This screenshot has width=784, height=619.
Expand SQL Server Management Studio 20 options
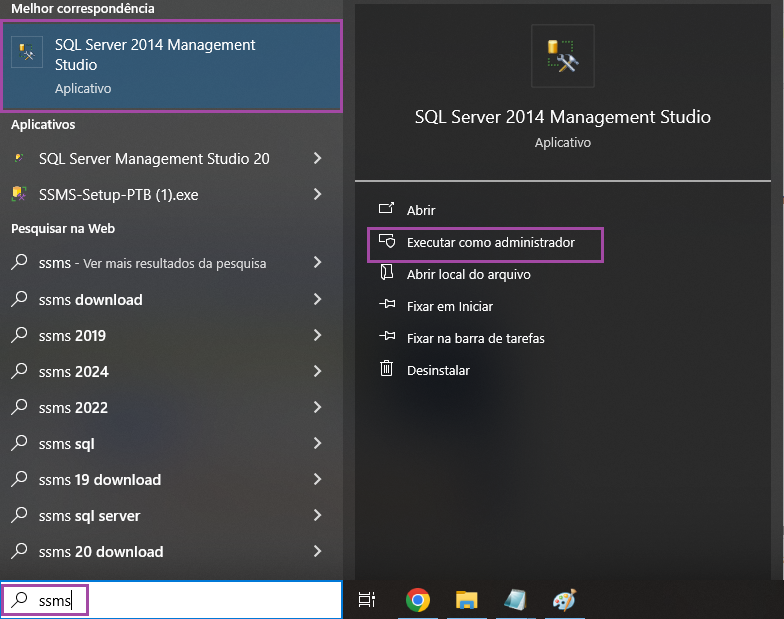[x=317, y=159]
